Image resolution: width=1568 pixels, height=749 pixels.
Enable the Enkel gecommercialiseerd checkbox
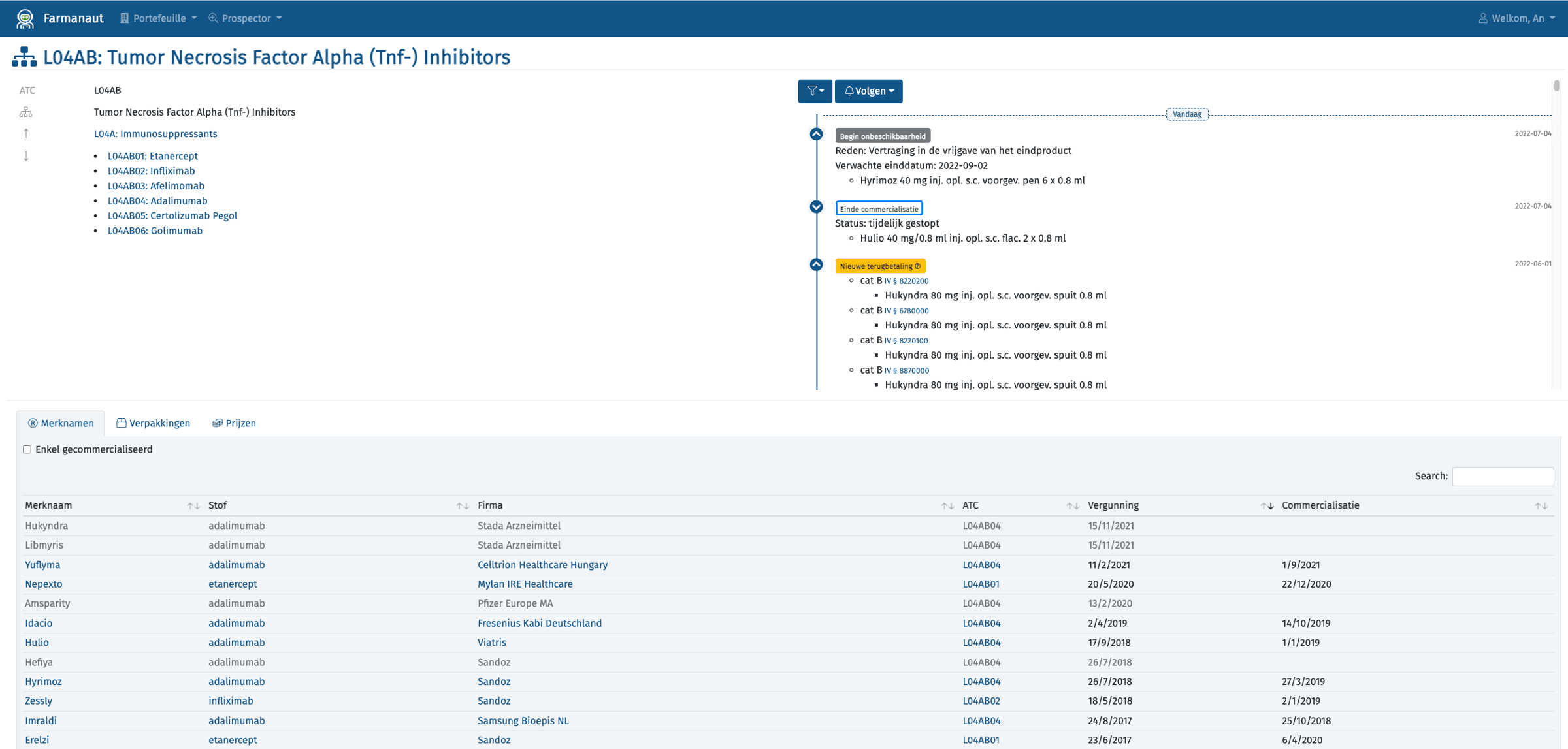pyautogui.click(x=27, y=449)
